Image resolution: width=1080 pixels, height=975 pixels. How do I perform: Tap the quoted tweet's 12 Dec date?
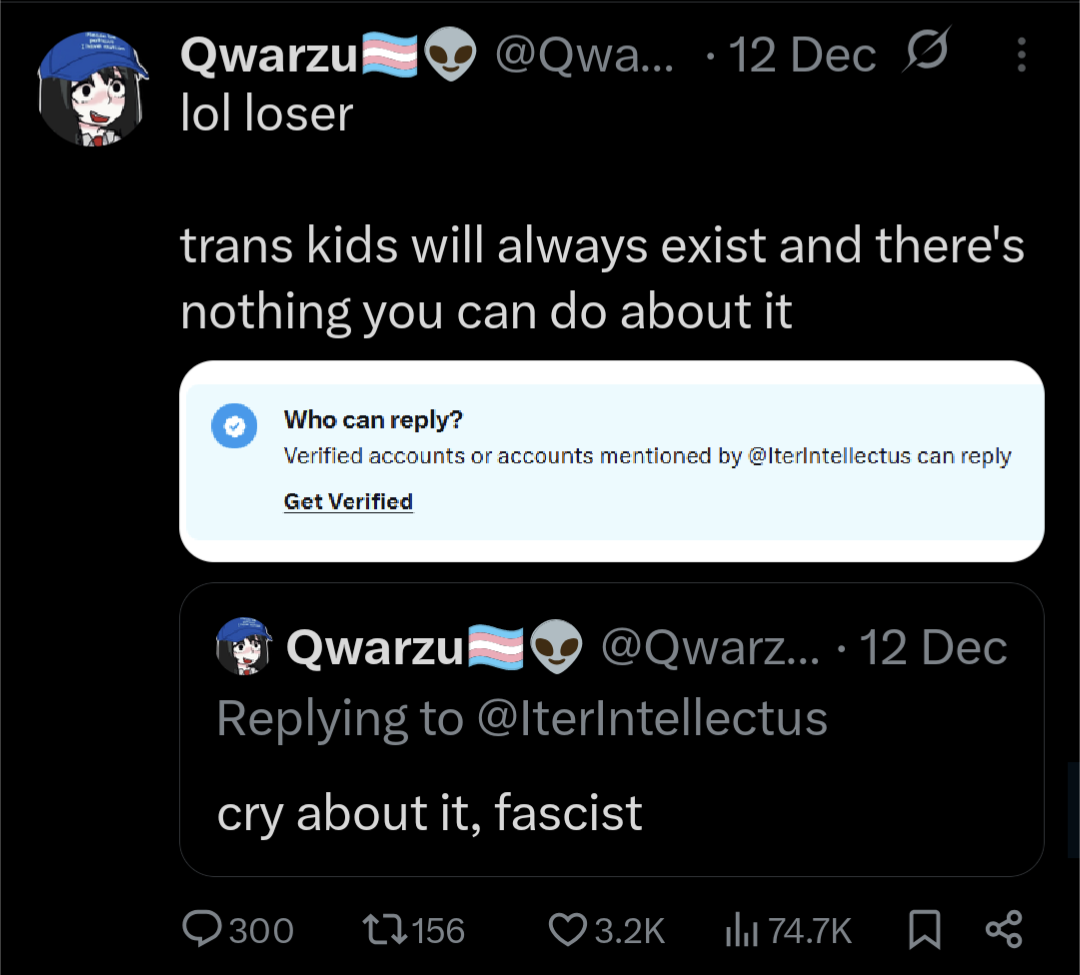(933, 648)
